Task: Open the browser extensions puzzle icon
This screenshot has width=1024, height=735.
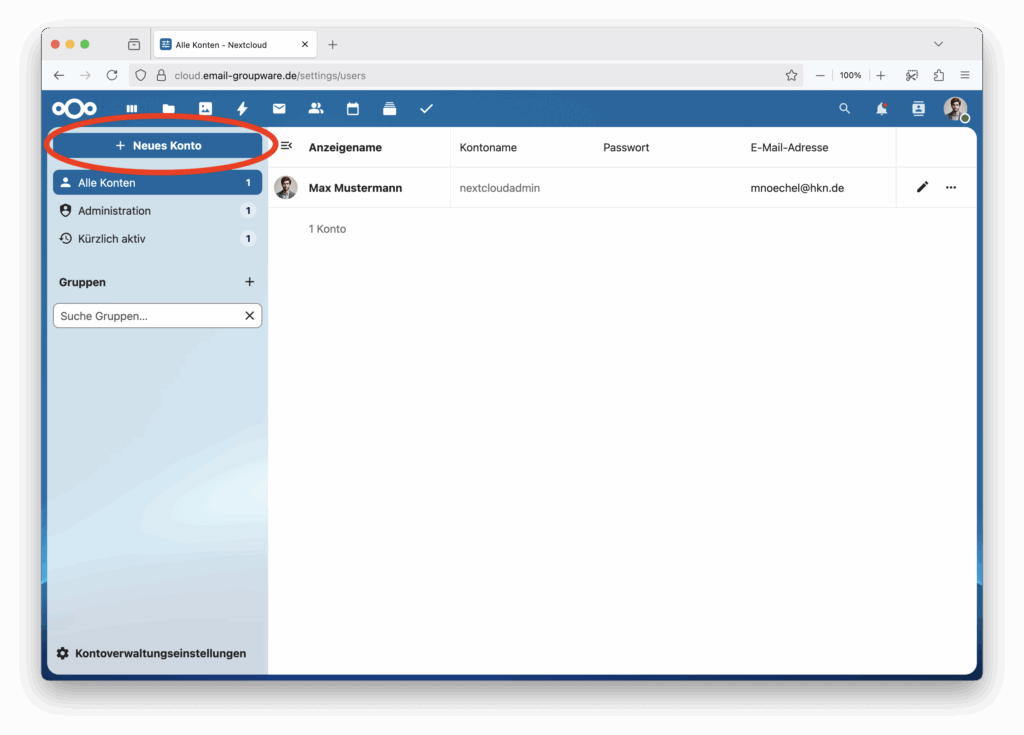Action: (x=938, y=75)
